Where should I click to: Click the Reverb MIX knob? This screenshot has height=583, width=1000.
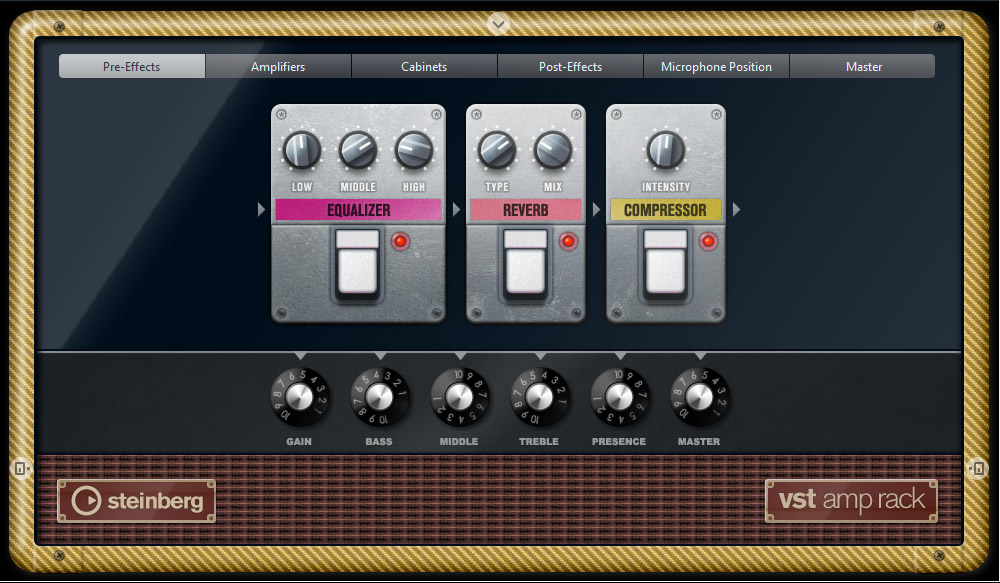553,150
